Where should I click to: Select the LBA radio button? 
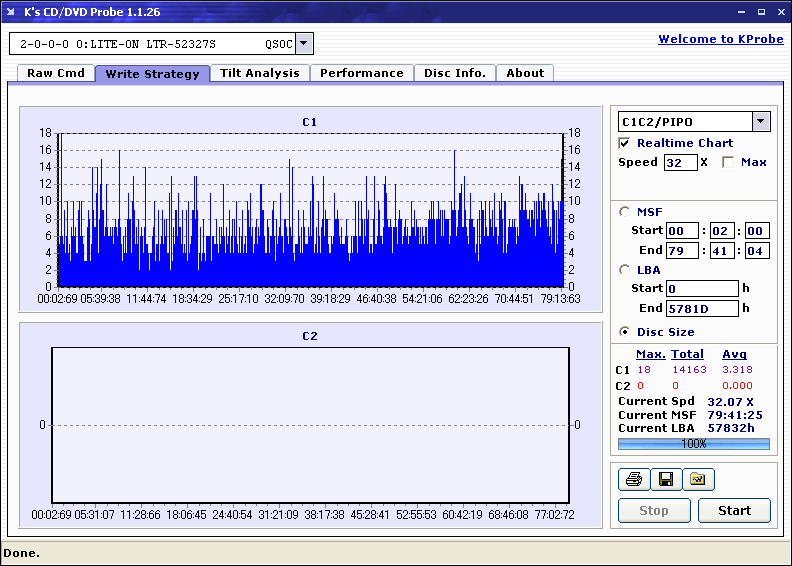(625, 270)
